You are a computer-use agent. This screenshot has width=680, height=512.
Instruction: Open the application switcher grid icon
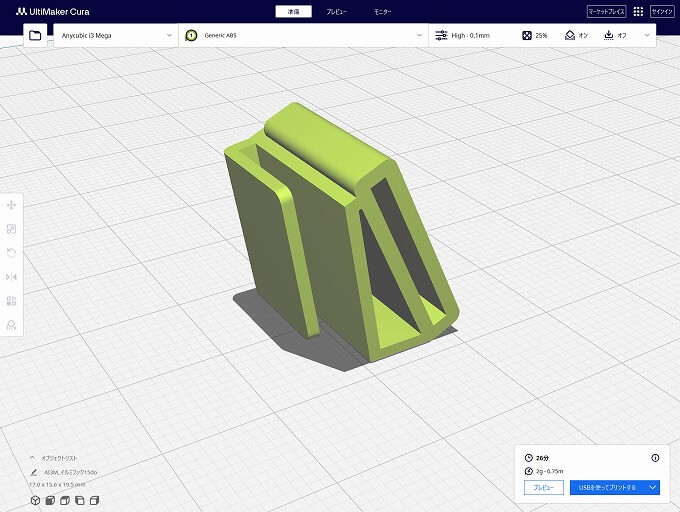point(638,11)
